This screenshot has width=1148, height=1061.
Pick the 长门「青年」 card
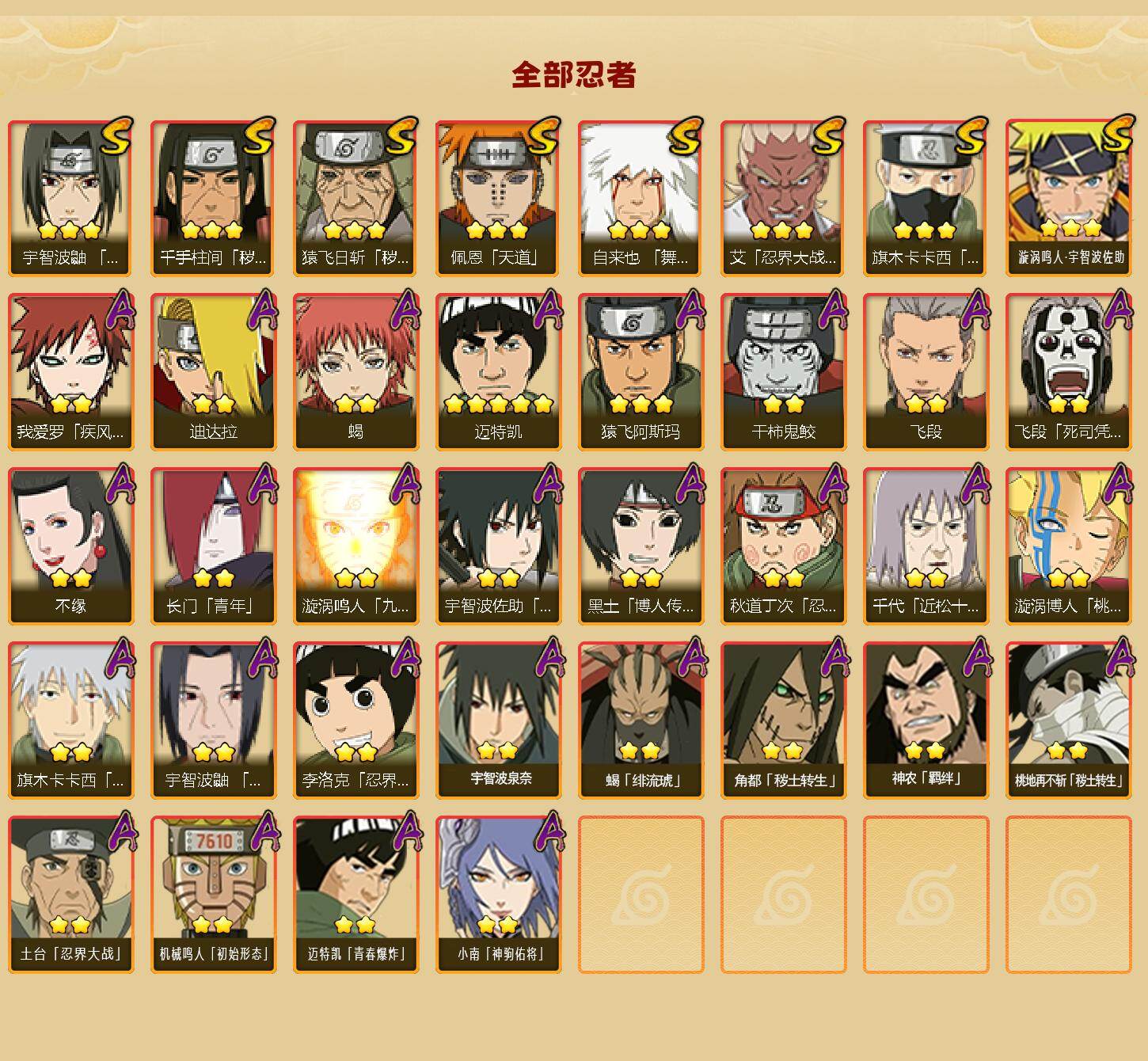[213, 546]
